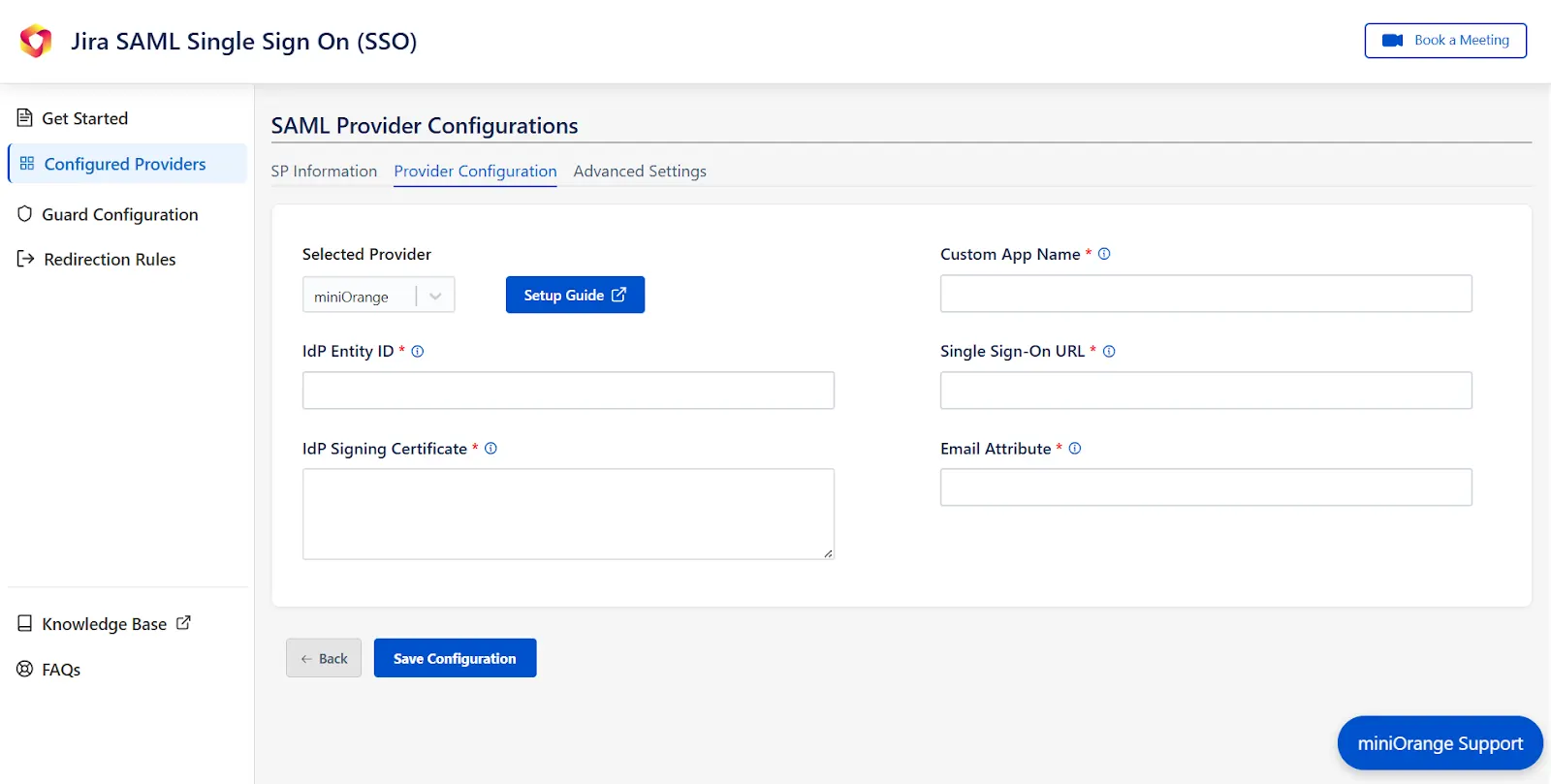
Task: Focus the IdP Entity ID input field
Action: click(568, 391)
